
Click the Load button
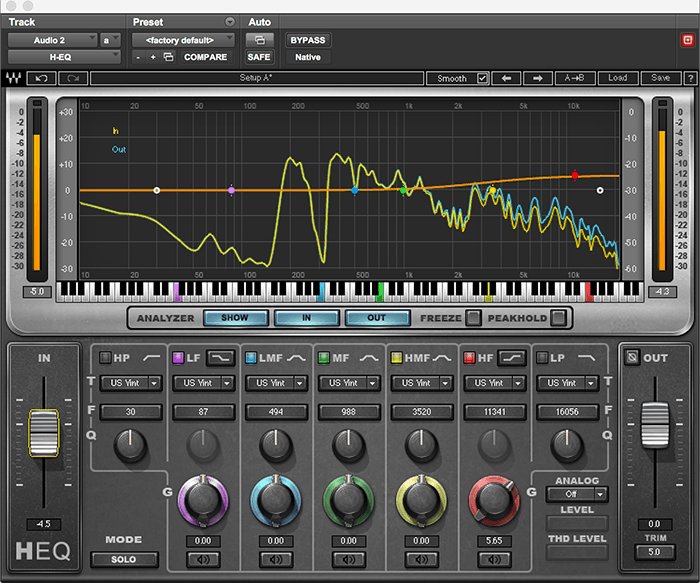pyautogui.click(x=617, y=78)
